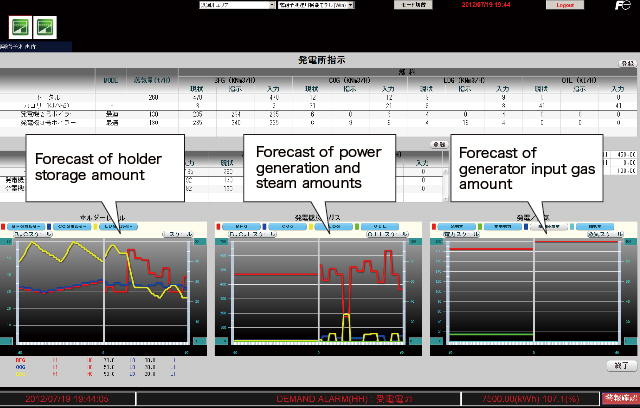The width and height of the screenshot is (640, 408).
Task: Click the blue "COG" row label below the holder chart
Action: 20,367
